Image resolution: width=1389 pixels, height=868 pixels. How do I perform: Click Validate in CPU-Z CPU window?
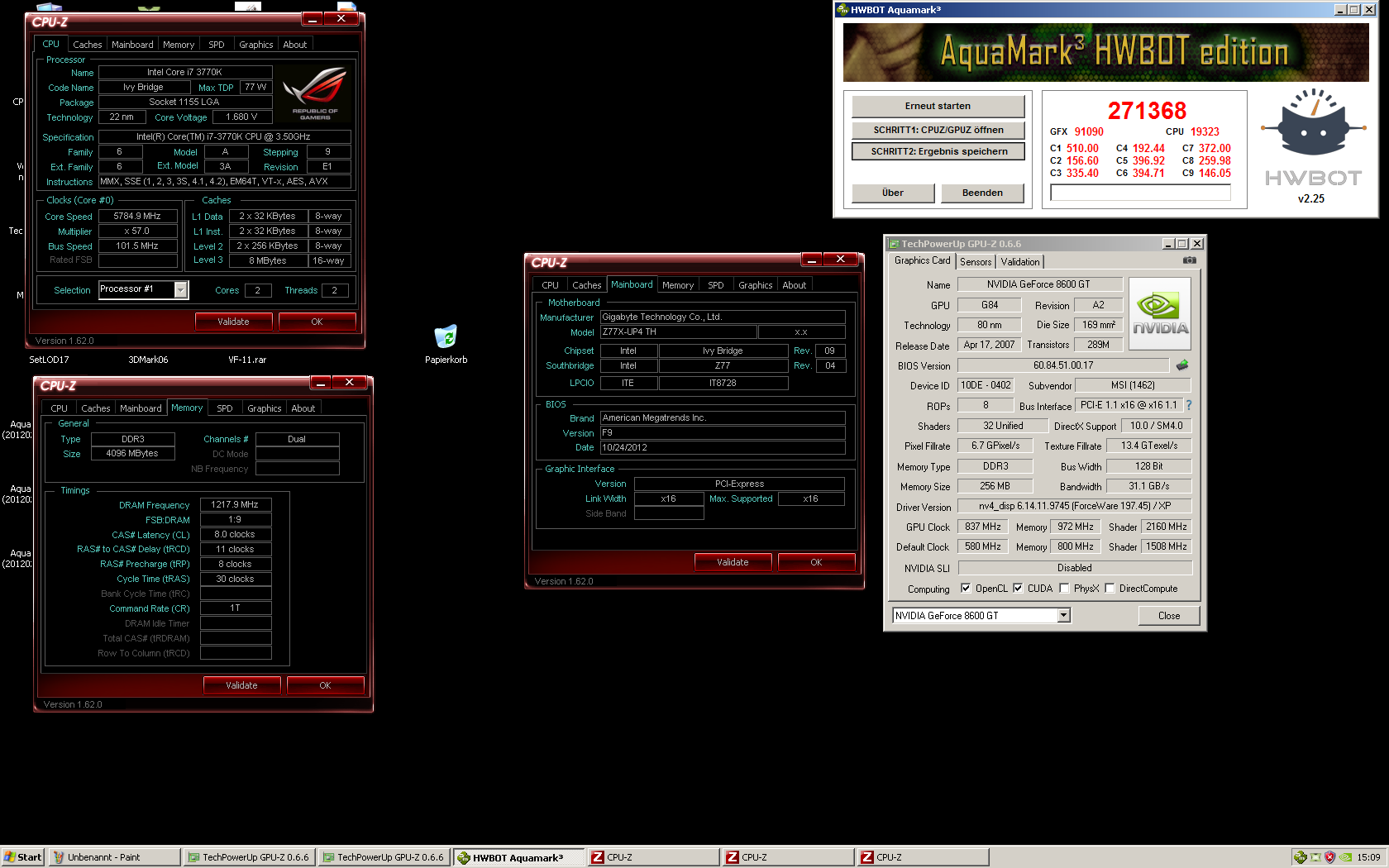pyautogui.click(x=233, y=322)
